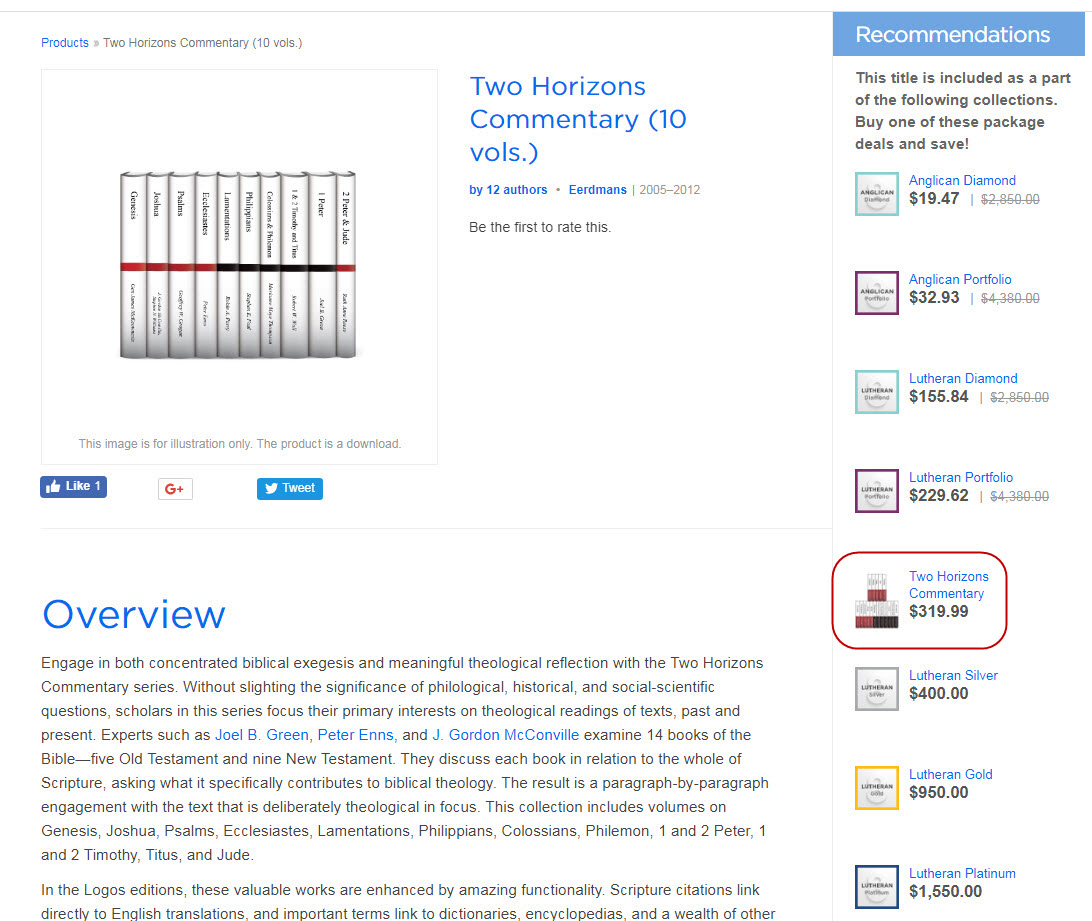This screenshot has height=921, width=1092.
Task: Click the Anglican Portfolio package thumbnail
Action: click(x=877, y=293)
